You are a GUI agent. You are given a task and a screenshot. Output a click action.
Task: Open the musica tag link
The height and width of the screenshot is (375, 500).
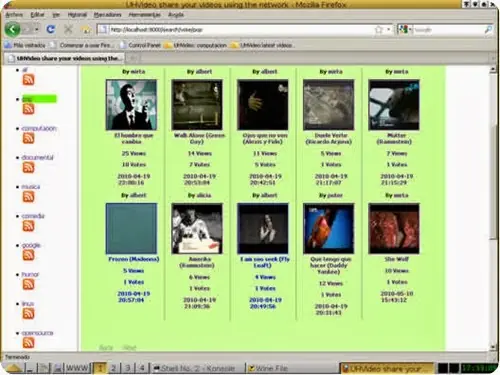coord(31,187)
